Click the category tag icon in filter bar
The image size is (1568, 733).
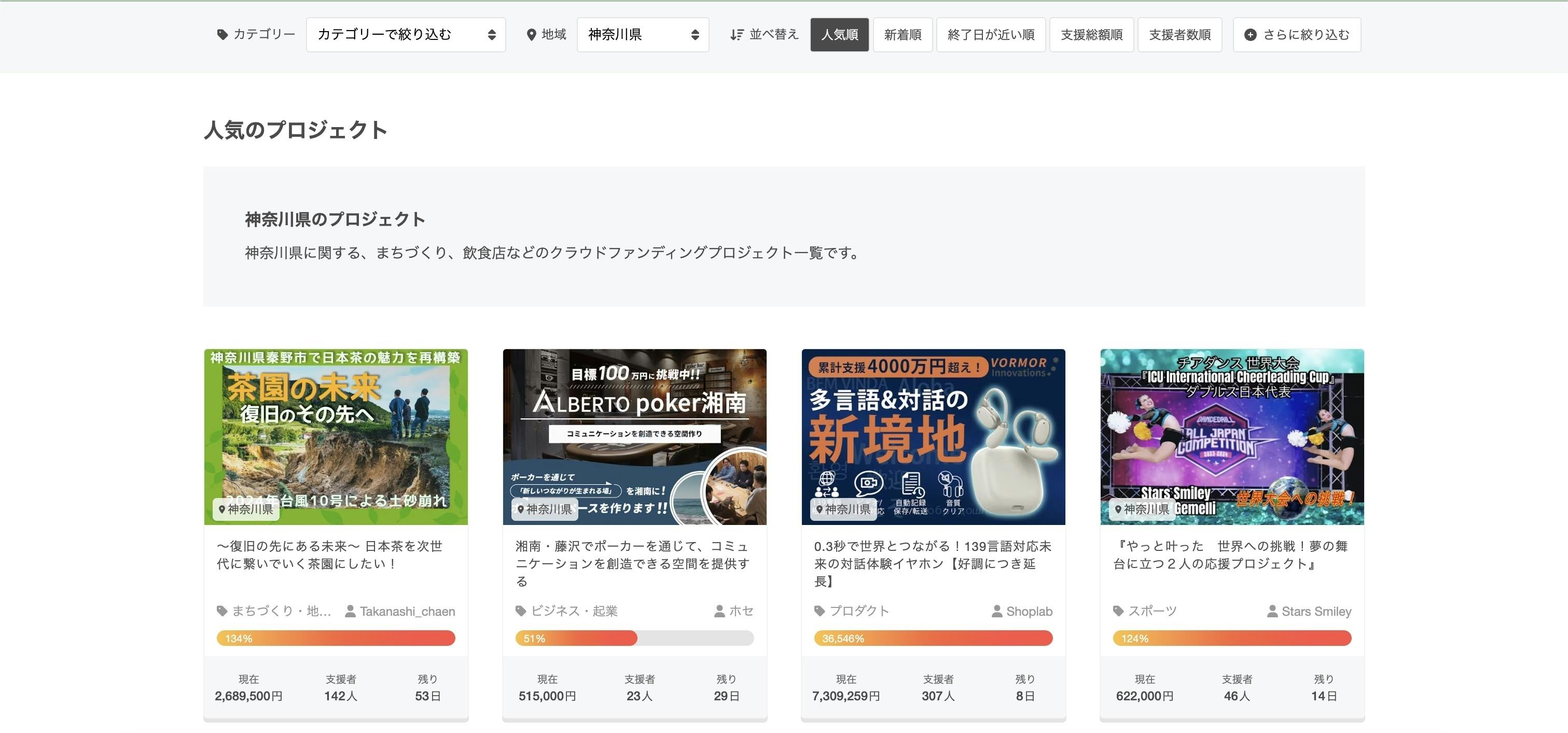click(x=222, y=35)
